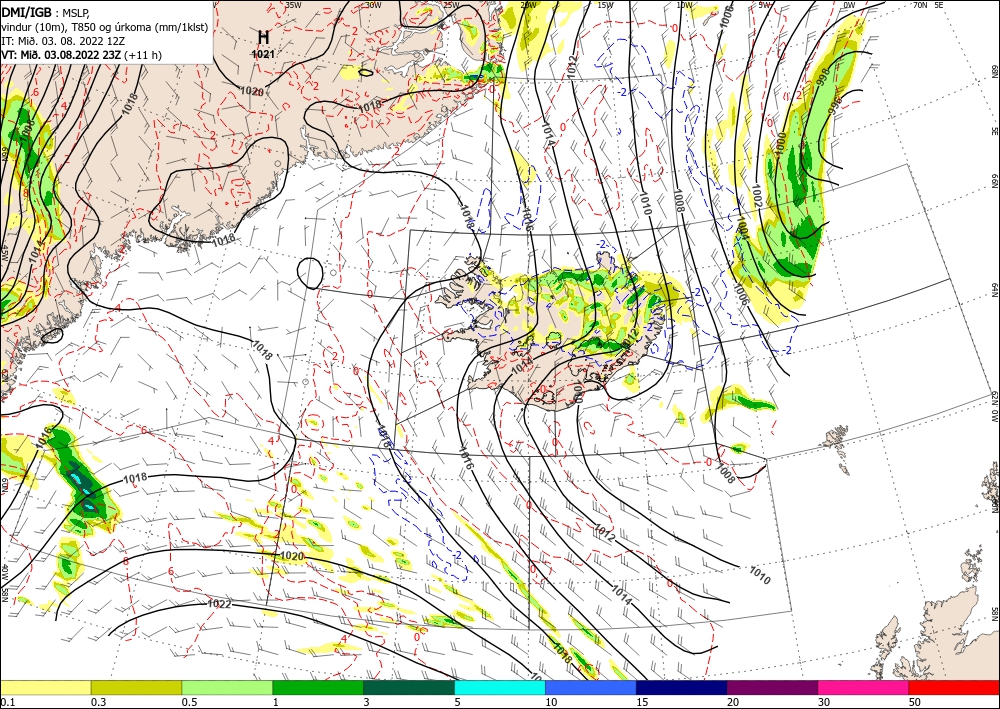Click the 'IT: Mið. 03. 08. 2022 12Z' line
Image resolution: width=1000 pixels, height=709 pixels.
[x=63, y=41]
